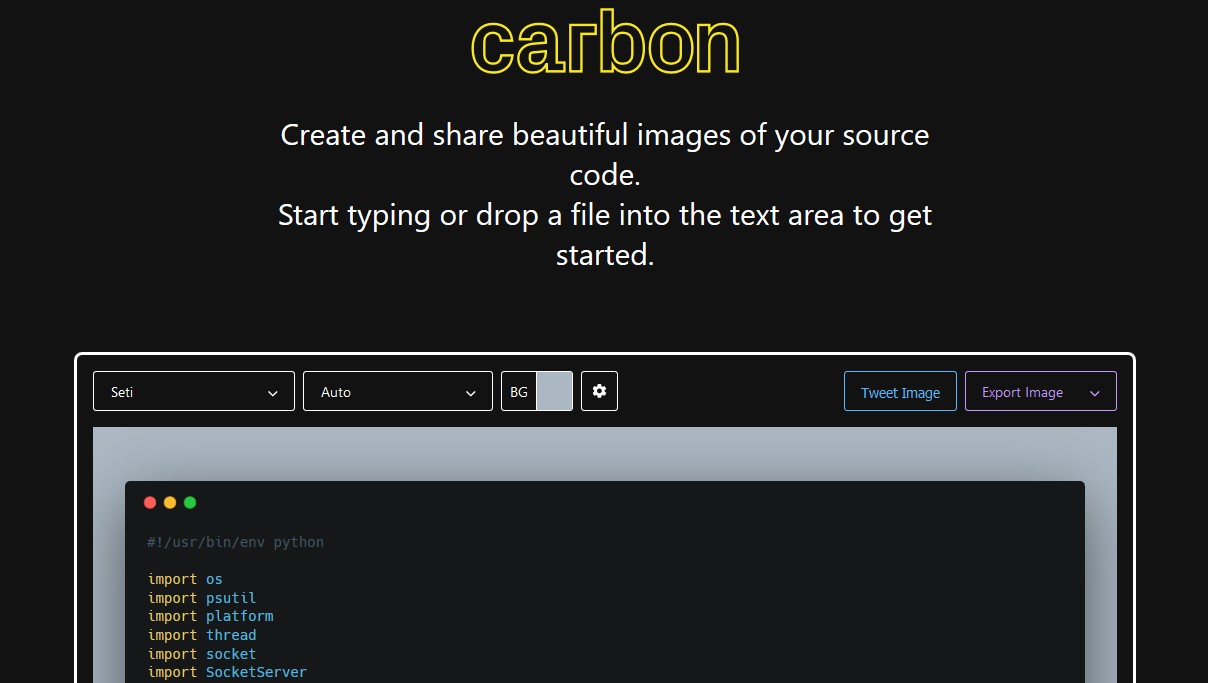
Task: Click the 'platform' module name in code
Action: click(x=239, y=616)
